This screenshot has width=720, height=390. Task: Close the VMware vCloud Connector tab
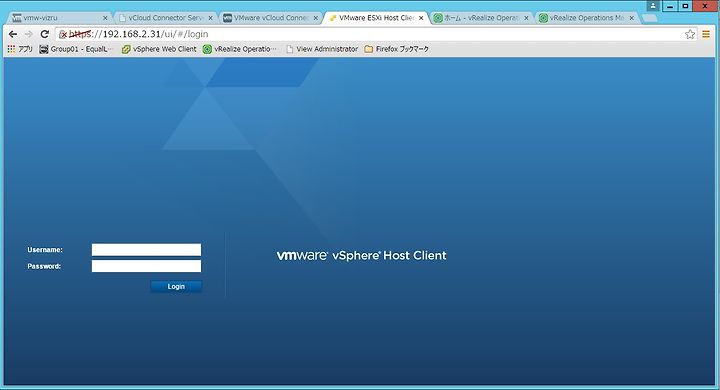click(x=316, y=18)
